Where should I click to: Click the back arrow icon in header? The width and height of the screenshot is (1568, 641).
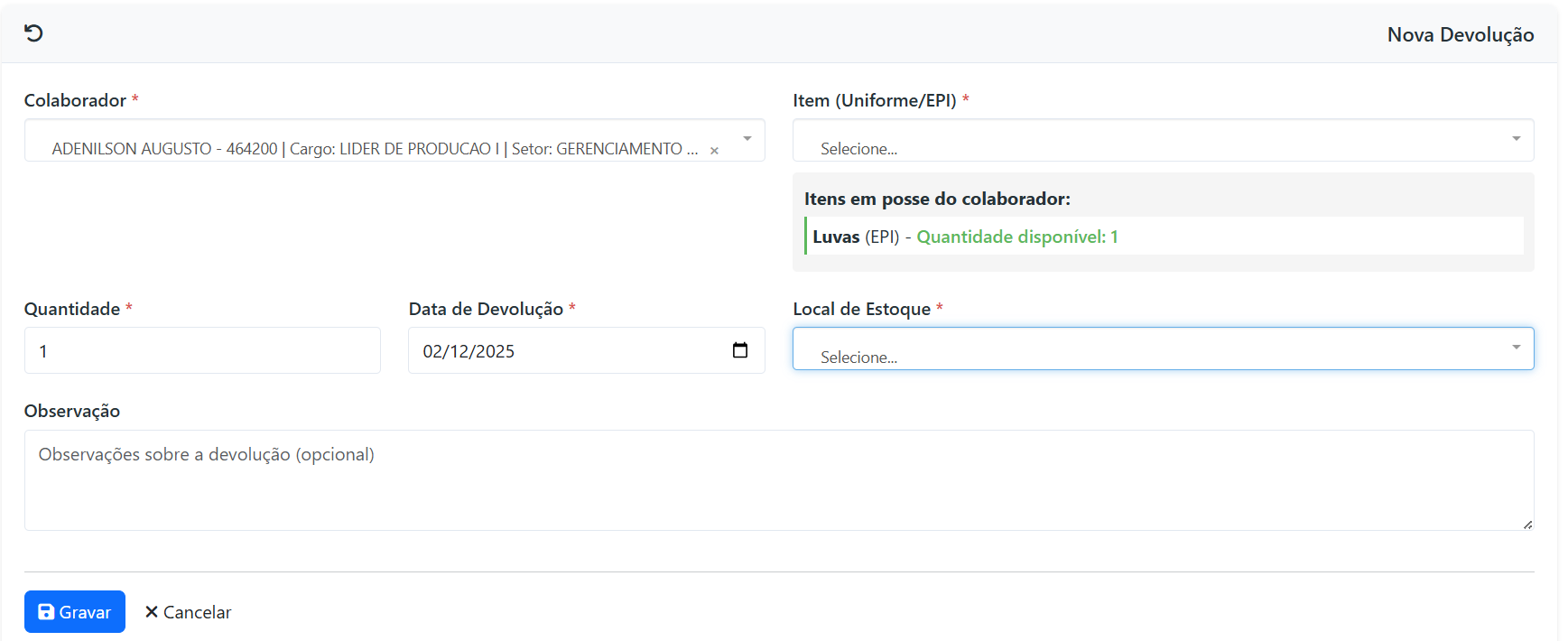tap(33, 33)
